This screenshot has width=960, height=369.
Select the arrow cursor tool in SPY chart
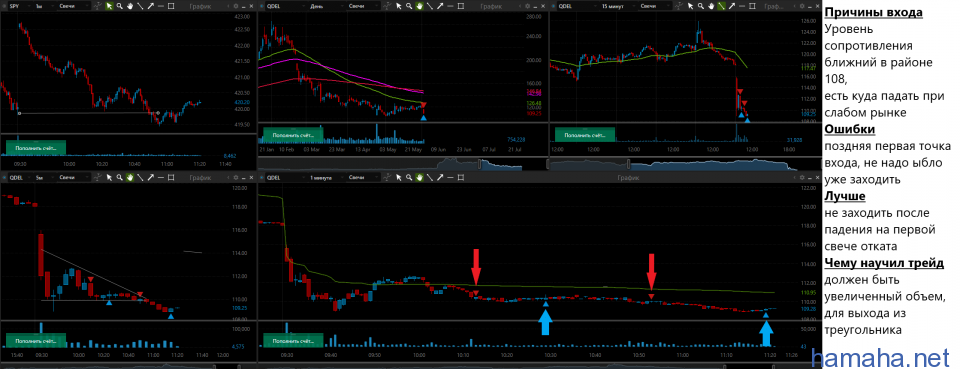pos(110,6)
